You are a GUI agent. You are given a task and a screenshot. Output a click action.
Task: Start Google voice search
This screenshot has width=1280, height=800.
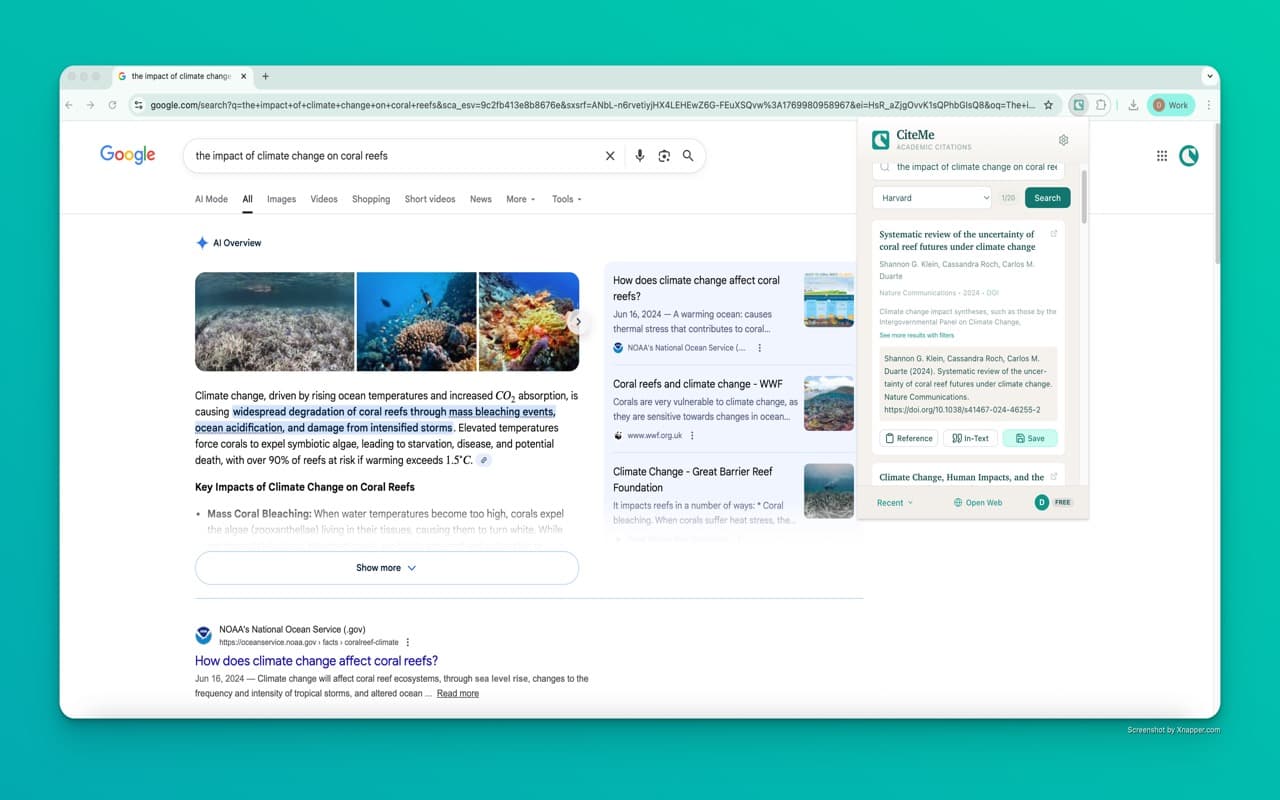(x=640, y=156)
